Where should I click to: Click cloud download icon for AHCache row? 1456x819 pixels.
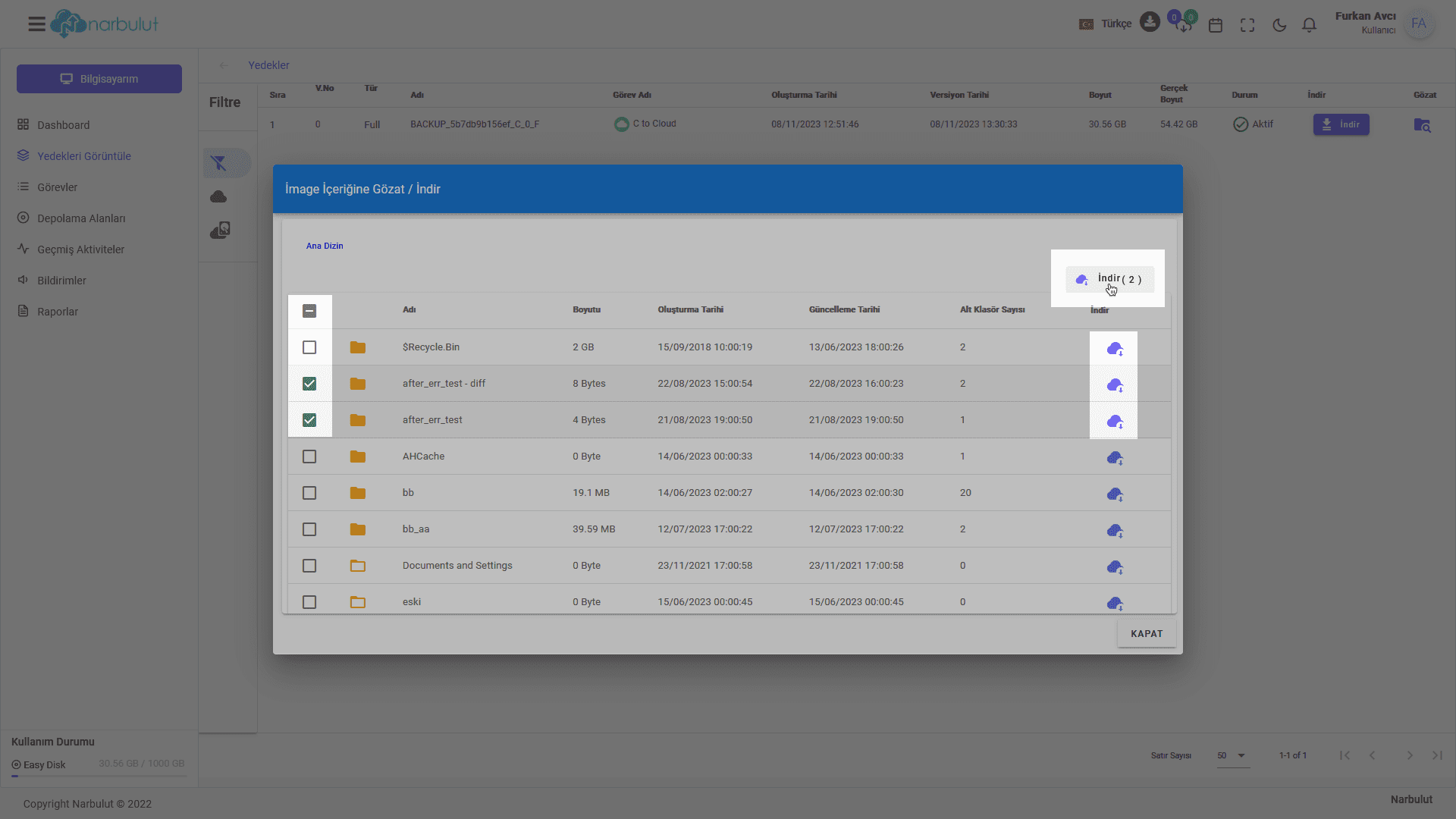1114,457
